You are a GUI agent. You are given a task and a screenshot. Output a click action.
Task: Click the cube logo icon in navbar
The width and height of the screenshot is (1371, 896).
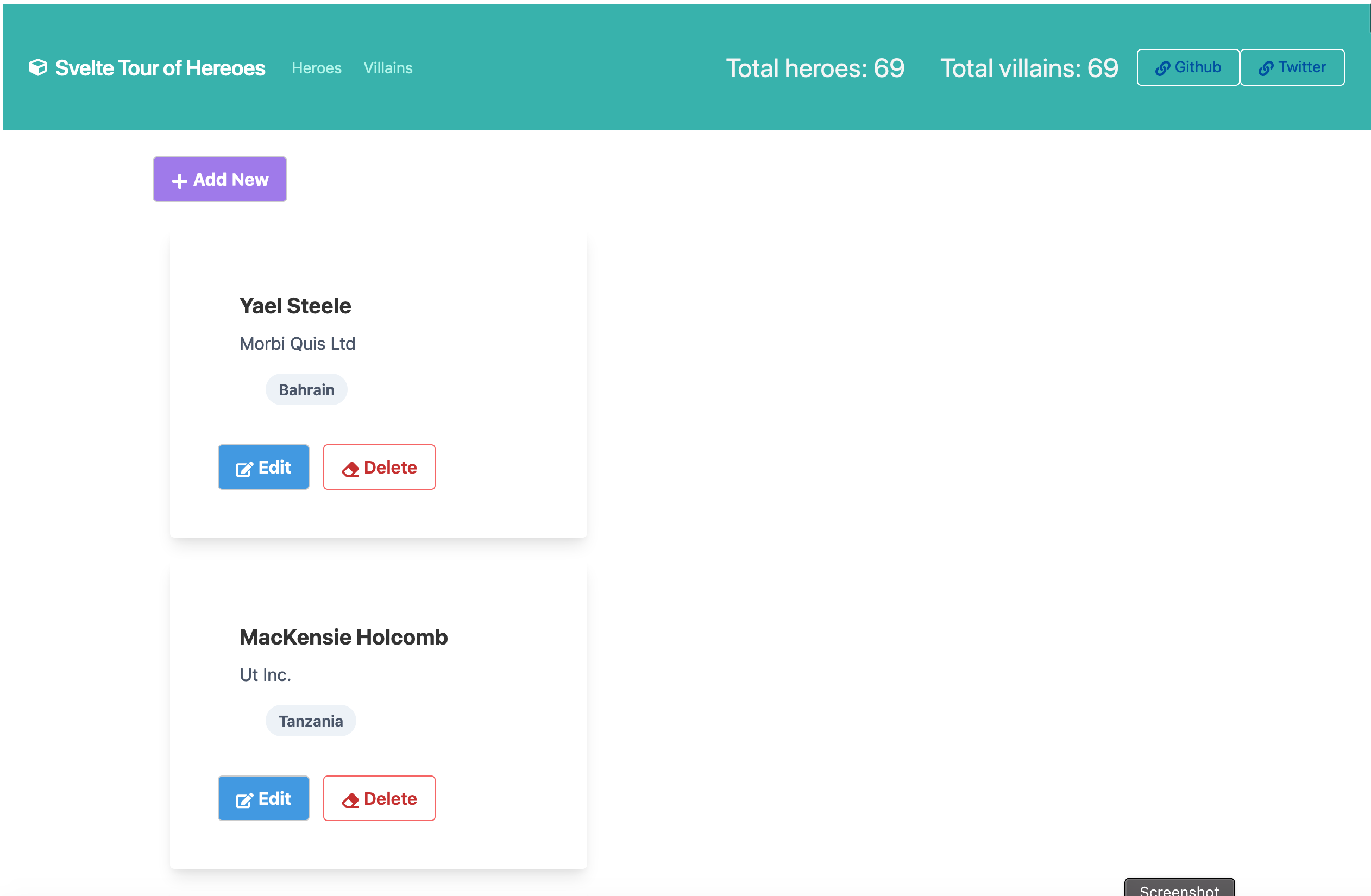[x=38, y=67]
